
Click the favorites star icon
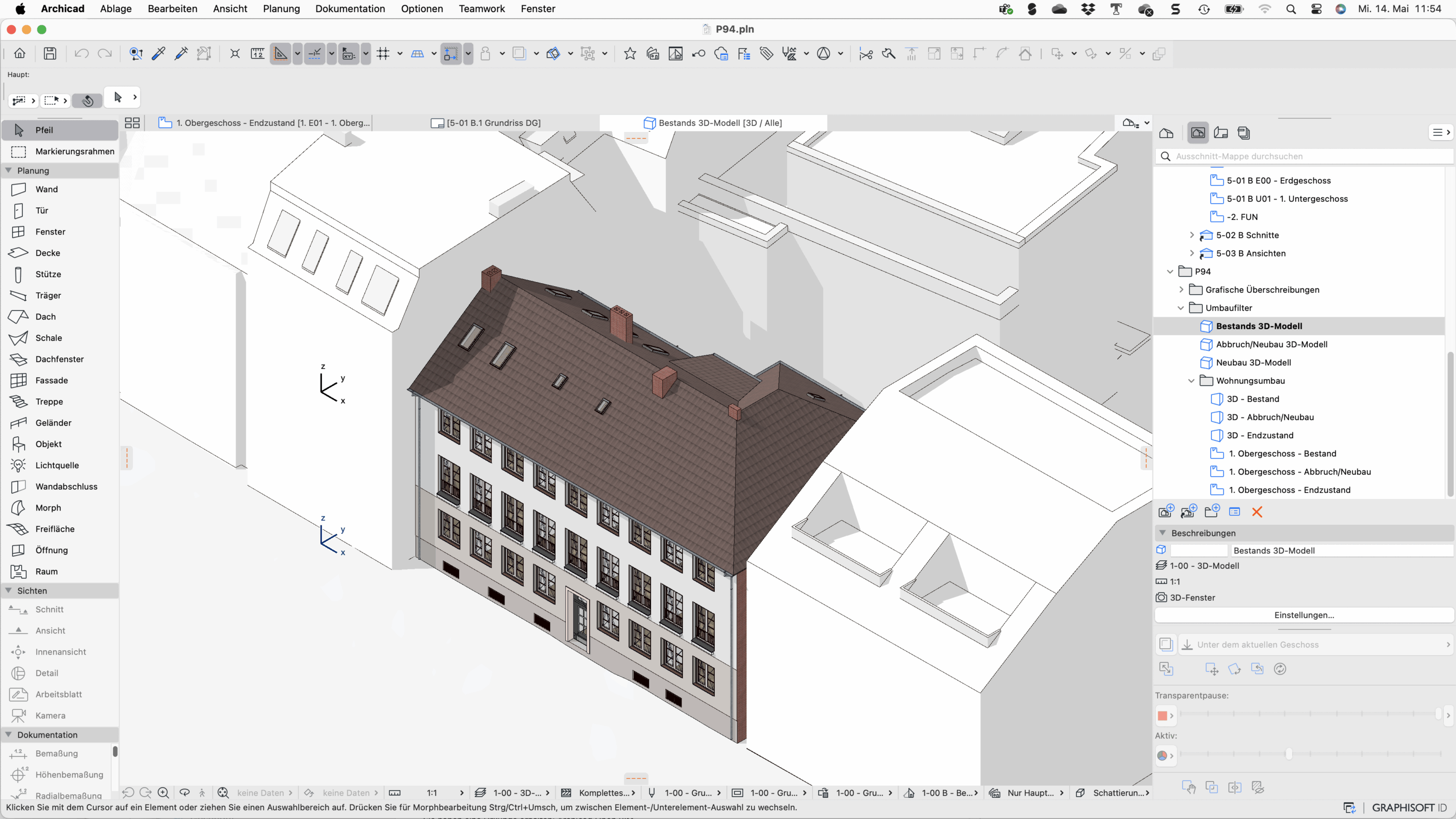(x=629, y=54)
